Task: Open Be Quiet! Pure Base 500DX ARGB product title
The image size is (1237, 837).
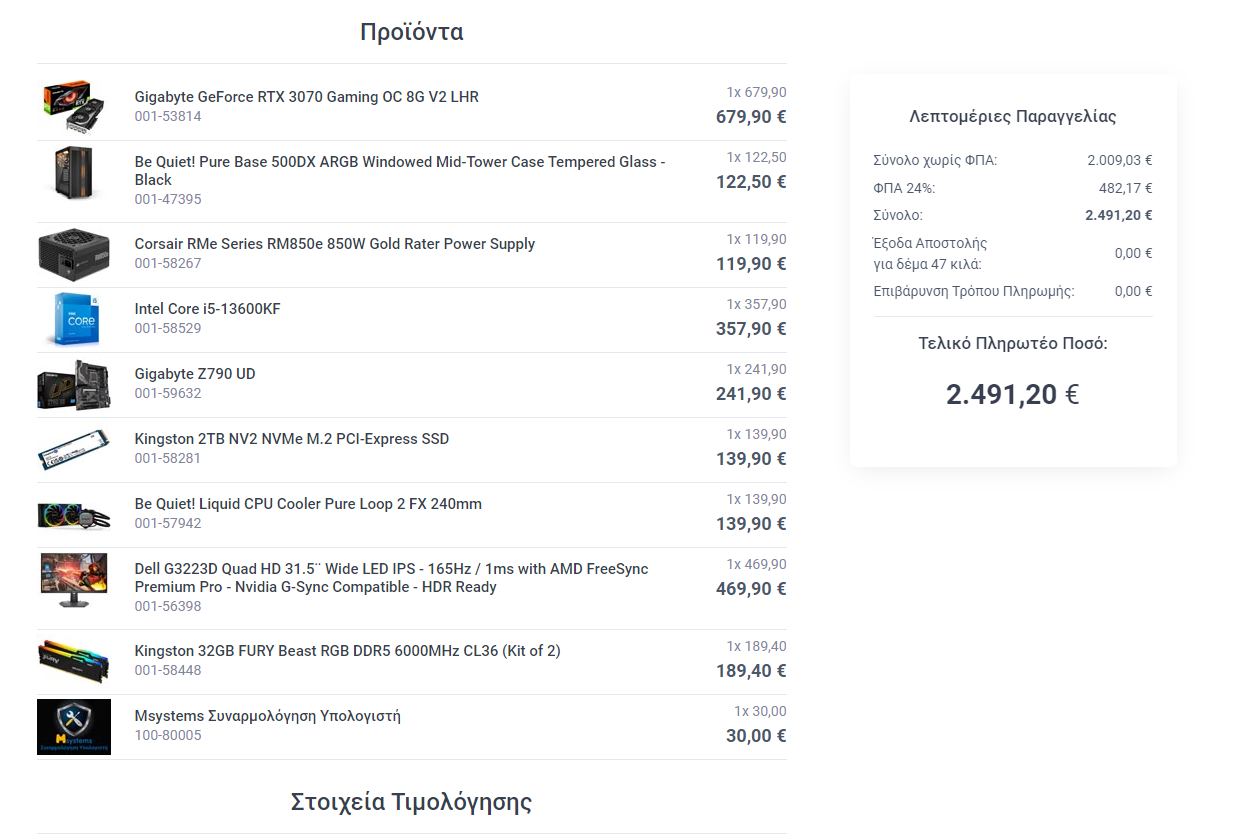Action: pos(400,171)
